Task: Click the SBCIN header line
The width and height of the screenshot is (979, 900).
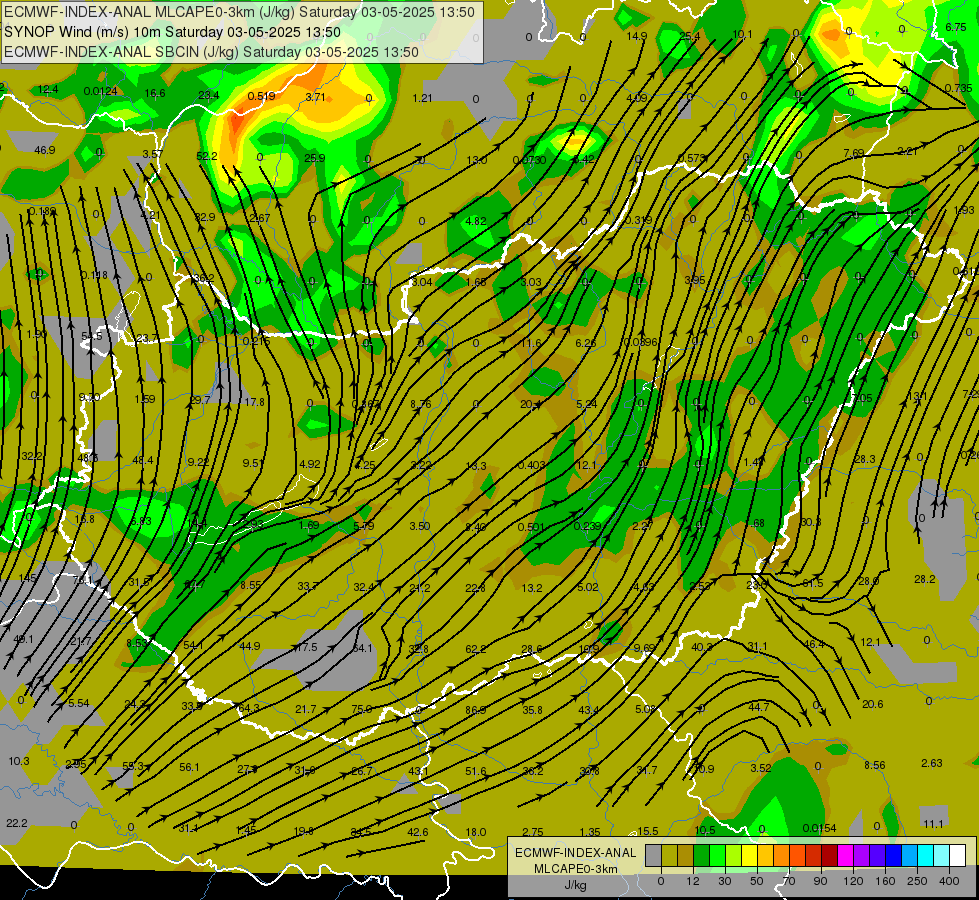Action: coord(211,52)
